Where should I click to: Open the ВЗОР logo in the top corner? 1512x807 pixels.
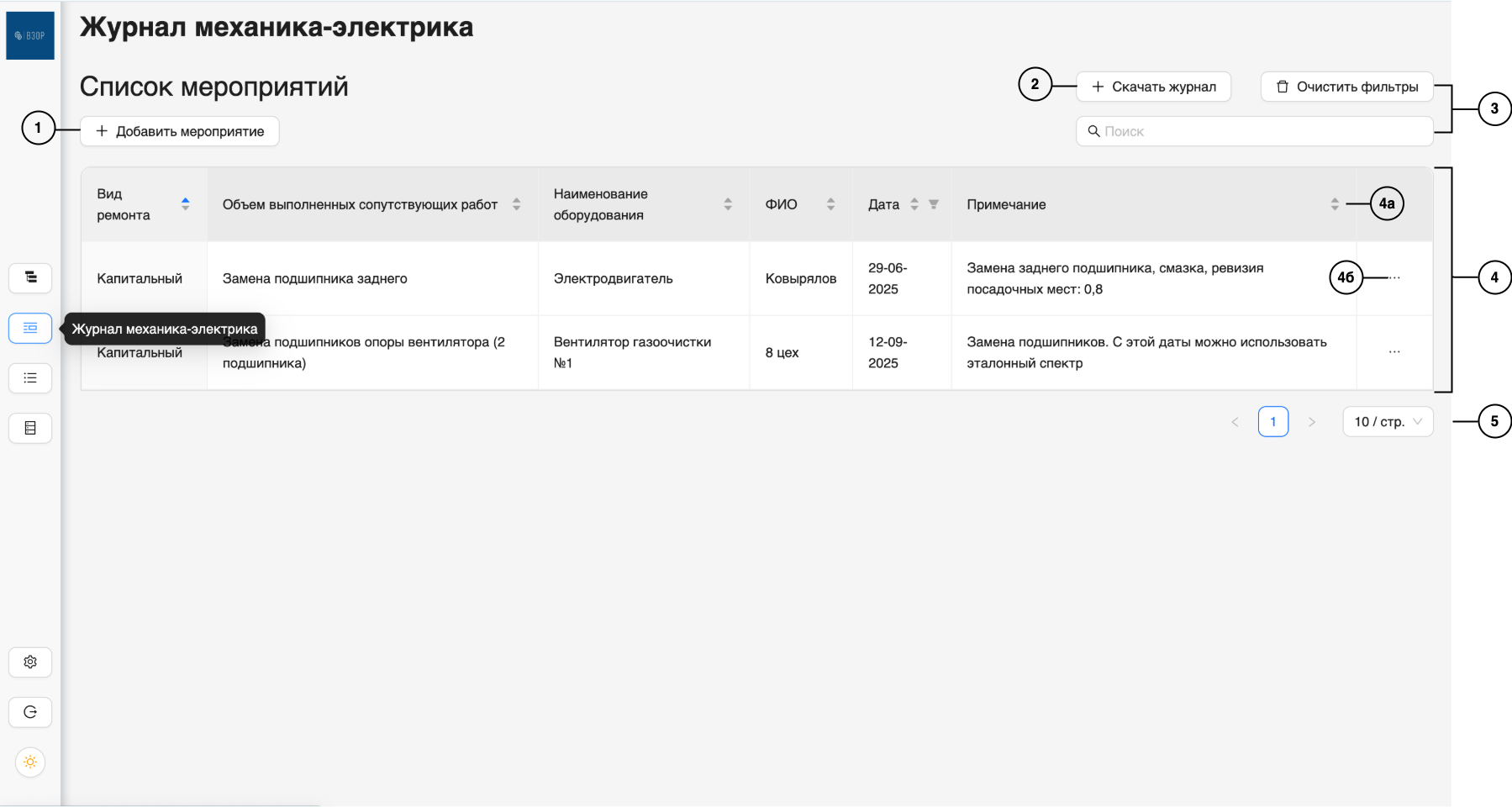pos(30,35)
